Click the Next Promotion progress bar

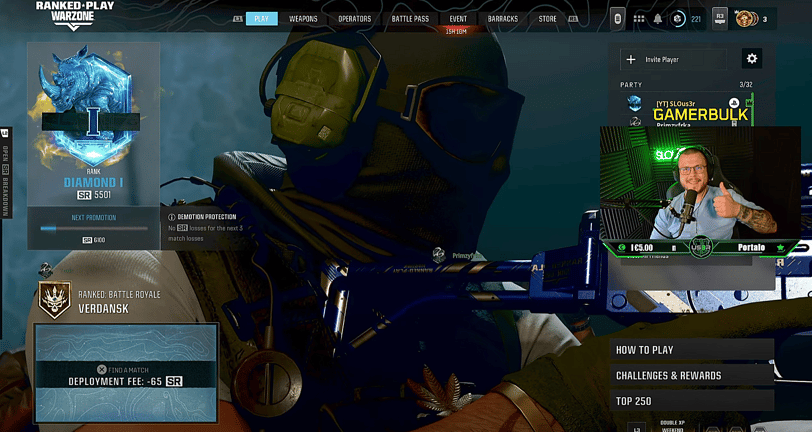pyautogui.click(x=94, y=228)
